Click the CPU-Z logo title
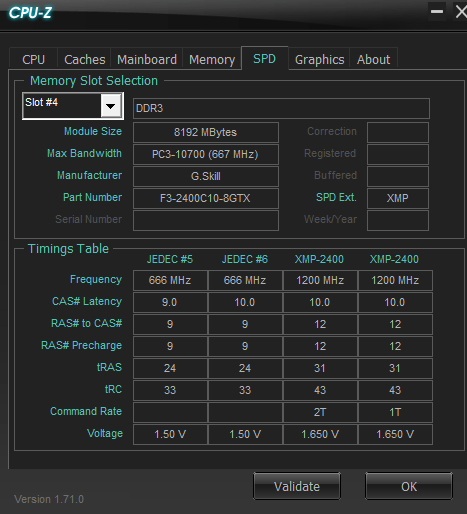Viewport: 467px width, 514px height. click(30, 13)
